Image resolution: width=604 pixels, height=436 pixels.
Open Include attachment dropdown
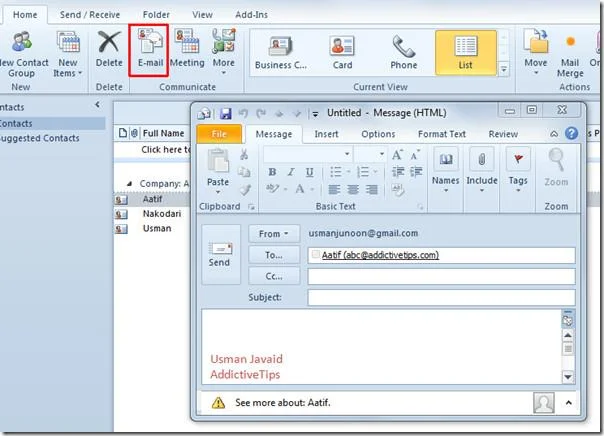point(482,170)
